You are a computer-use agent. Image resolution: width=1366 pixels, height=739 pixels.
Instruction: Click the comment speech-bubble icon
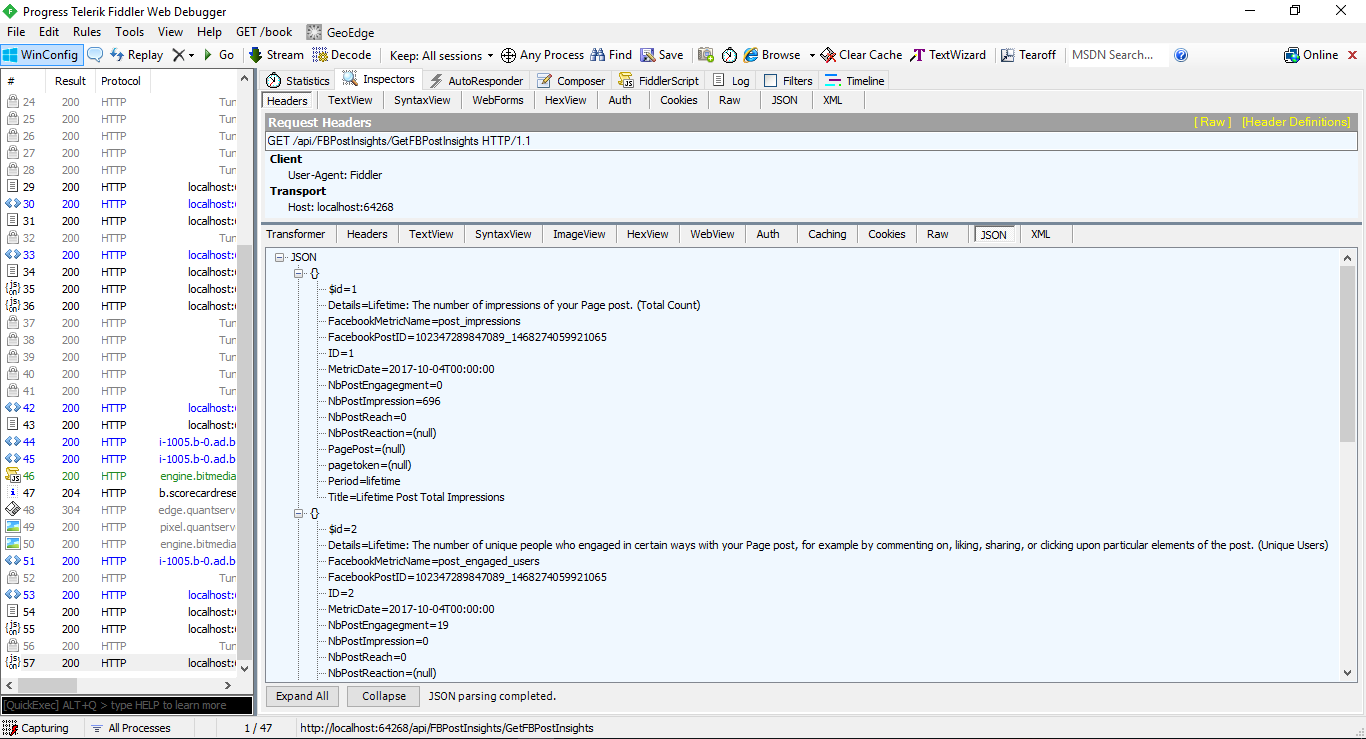(95, 55)
